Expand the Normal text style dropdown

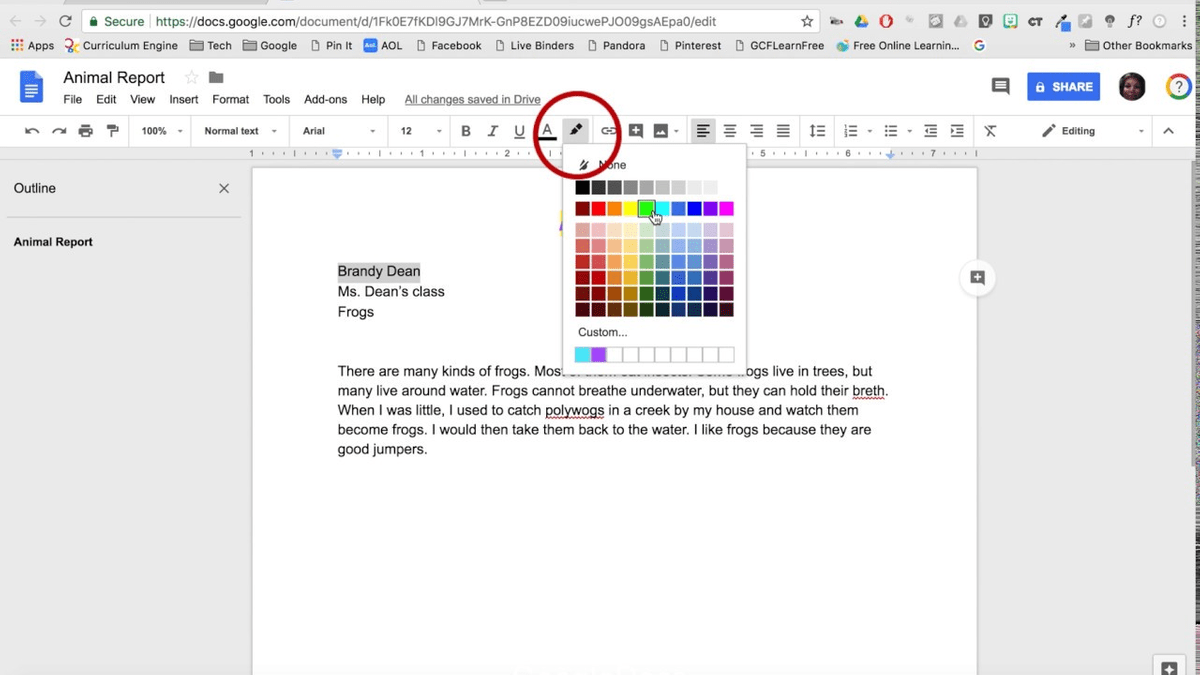pos(239,131)
